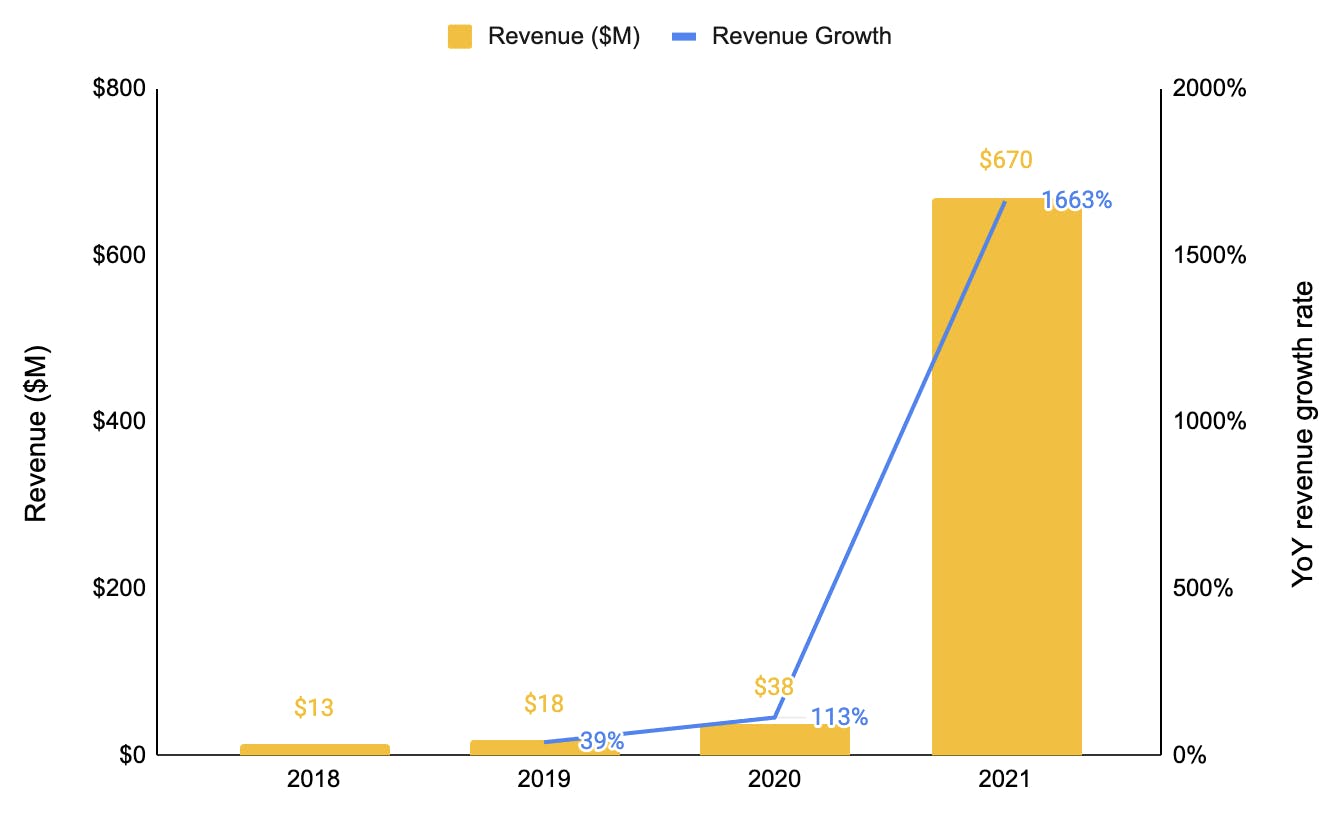
Task: Click the 2021 revenue bar
Action: coord(1007,476)
